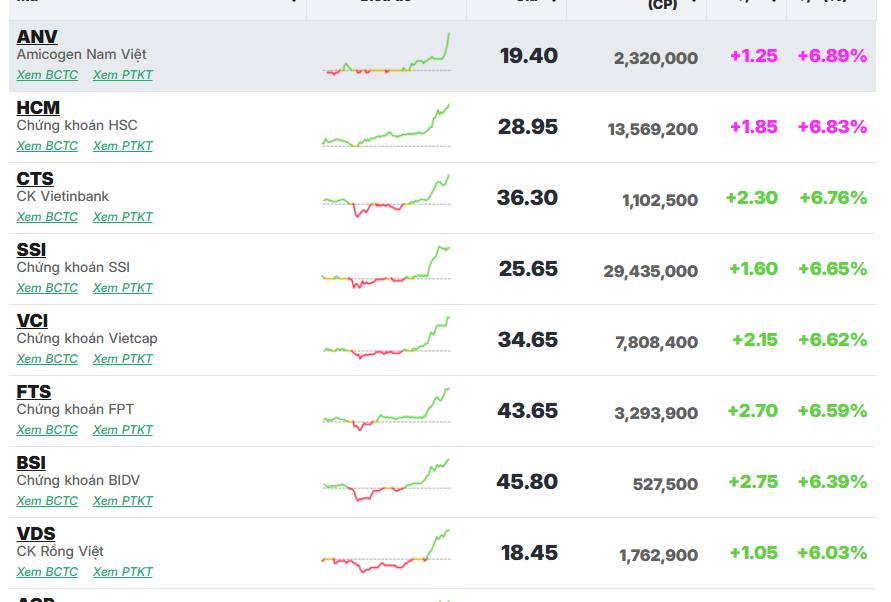Screen dimensions: 891x602
Task: Open the FTS ticker symbol link
Action: pos(34,392)
